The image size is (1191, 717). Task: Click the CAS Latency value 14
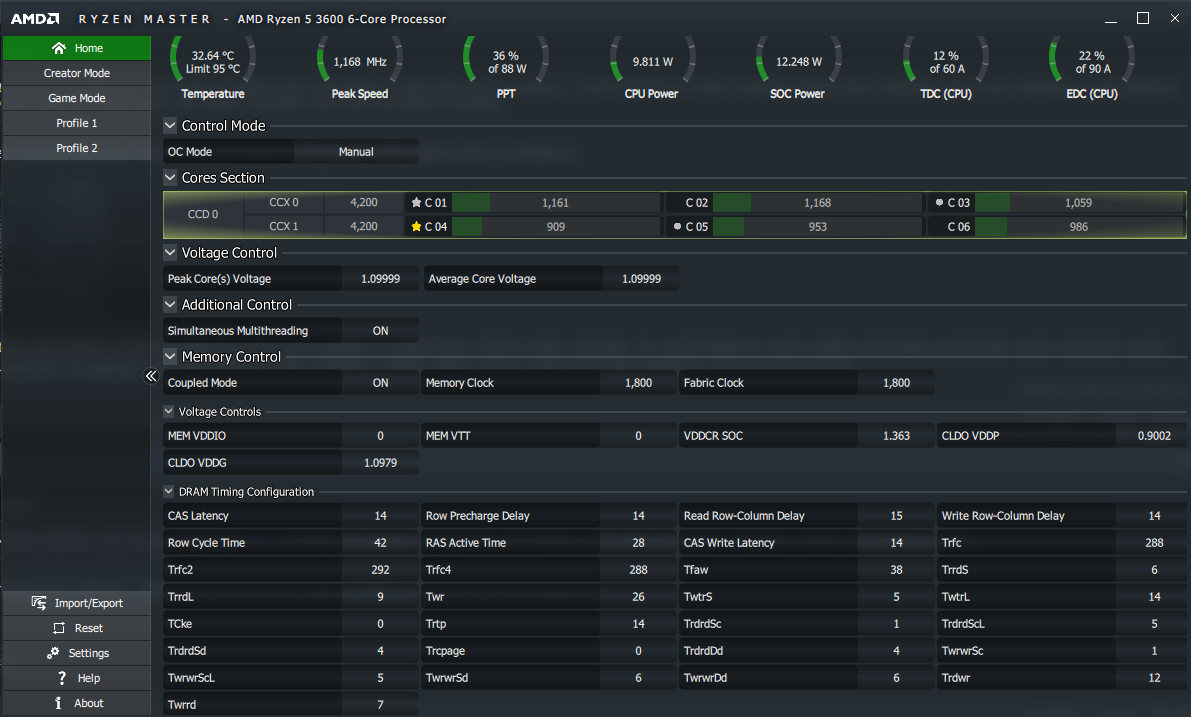(x=381, y=516)
